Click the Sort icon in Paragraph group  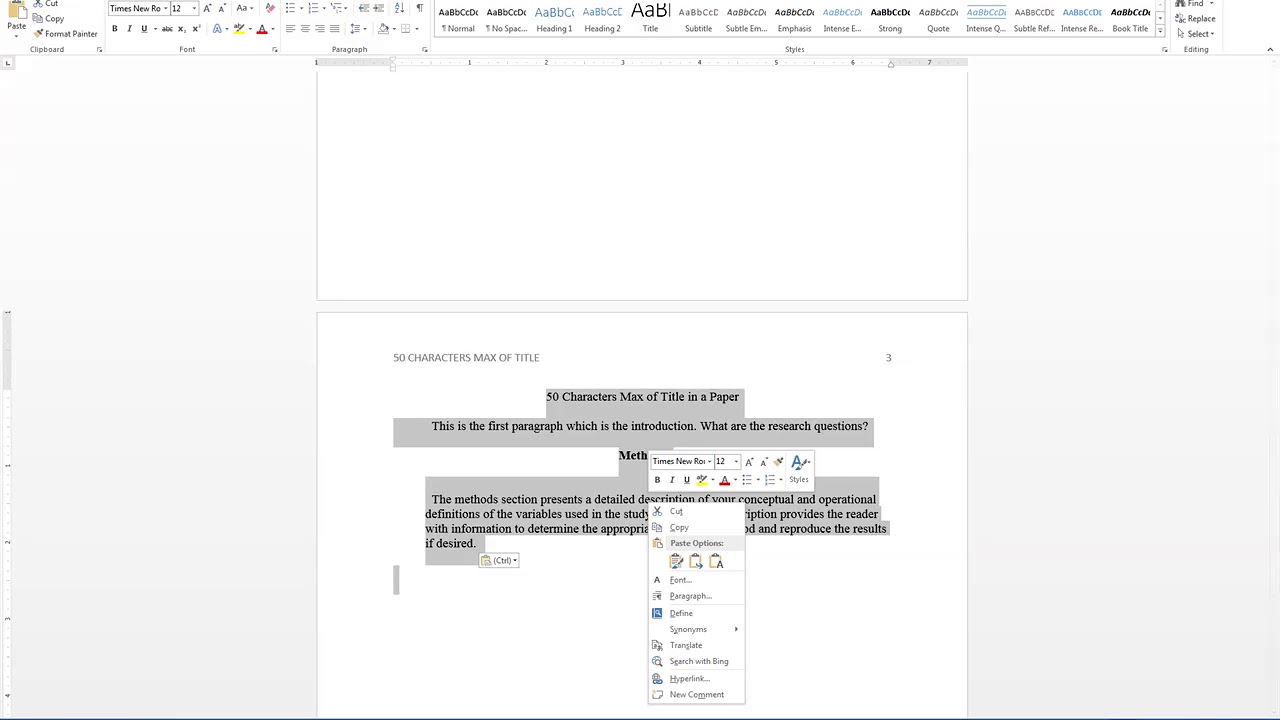399,8
